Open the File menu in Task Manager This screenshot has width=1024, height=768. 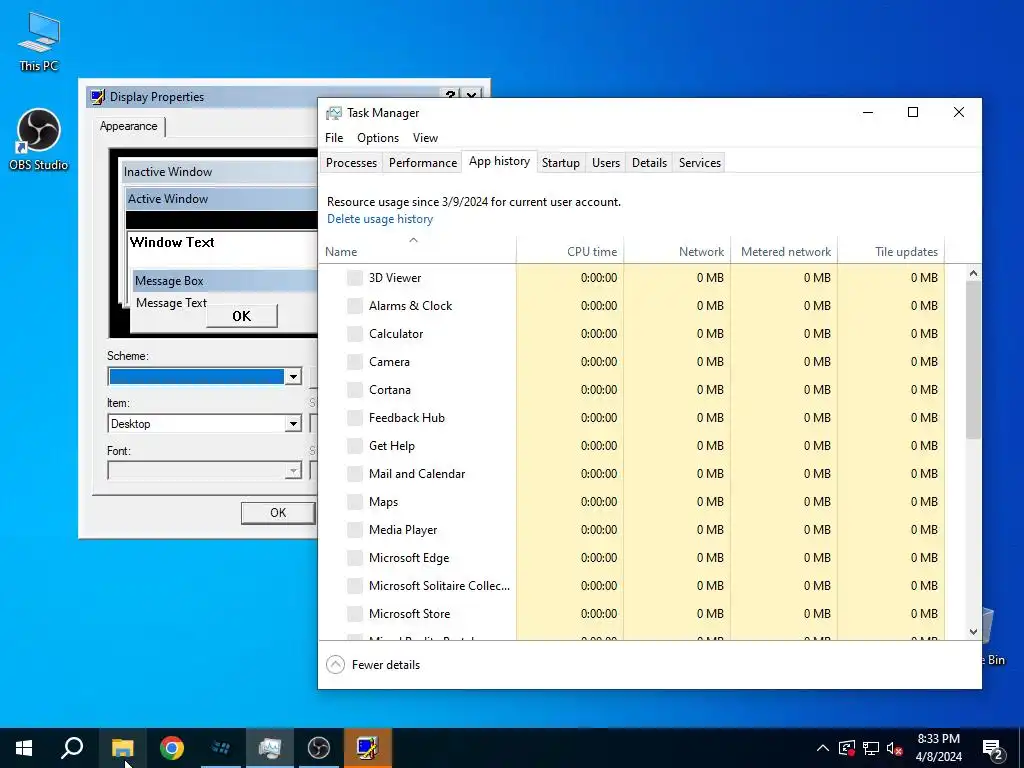click(334, 138)
